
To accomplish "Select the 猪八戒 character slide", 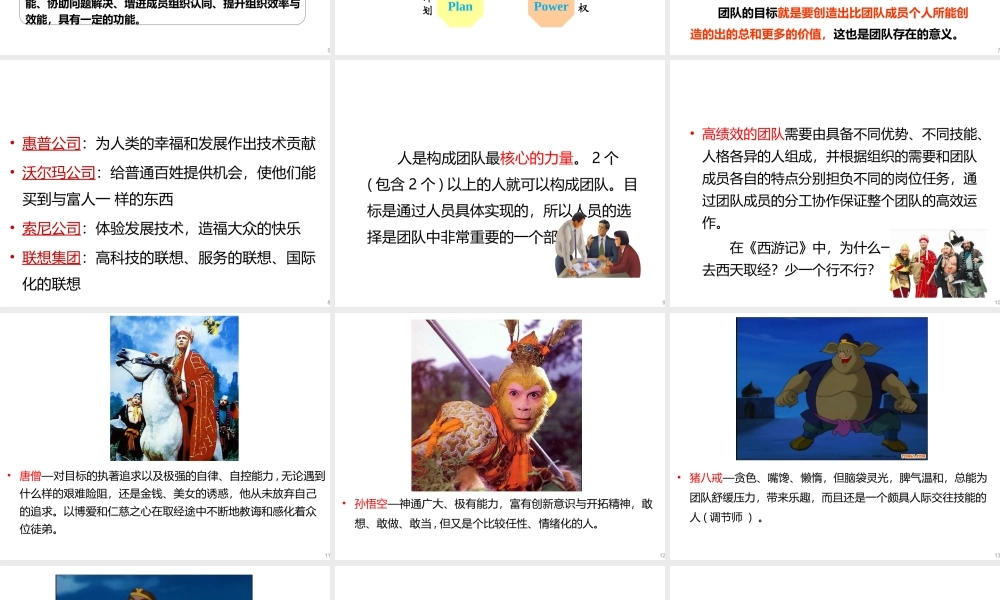I will (835, 436).
